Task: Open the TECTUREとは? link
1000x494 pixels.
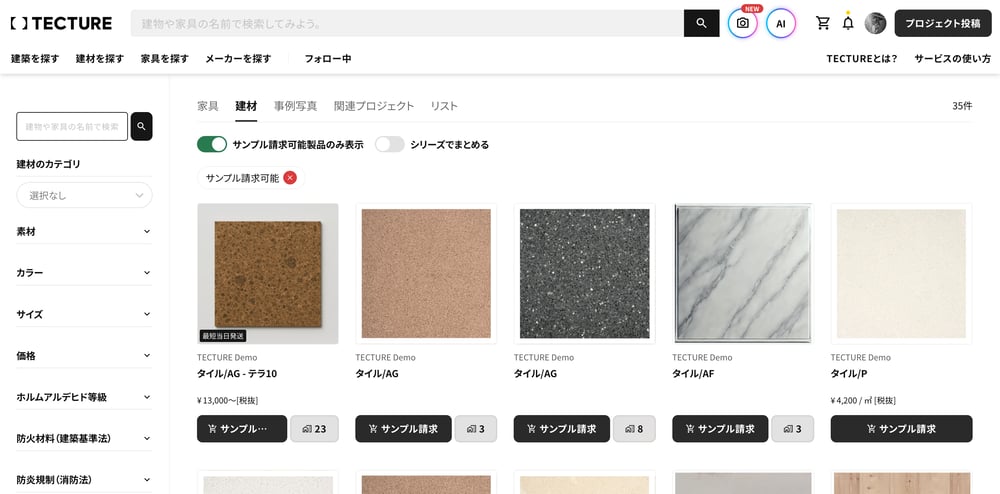Action: 862,59
